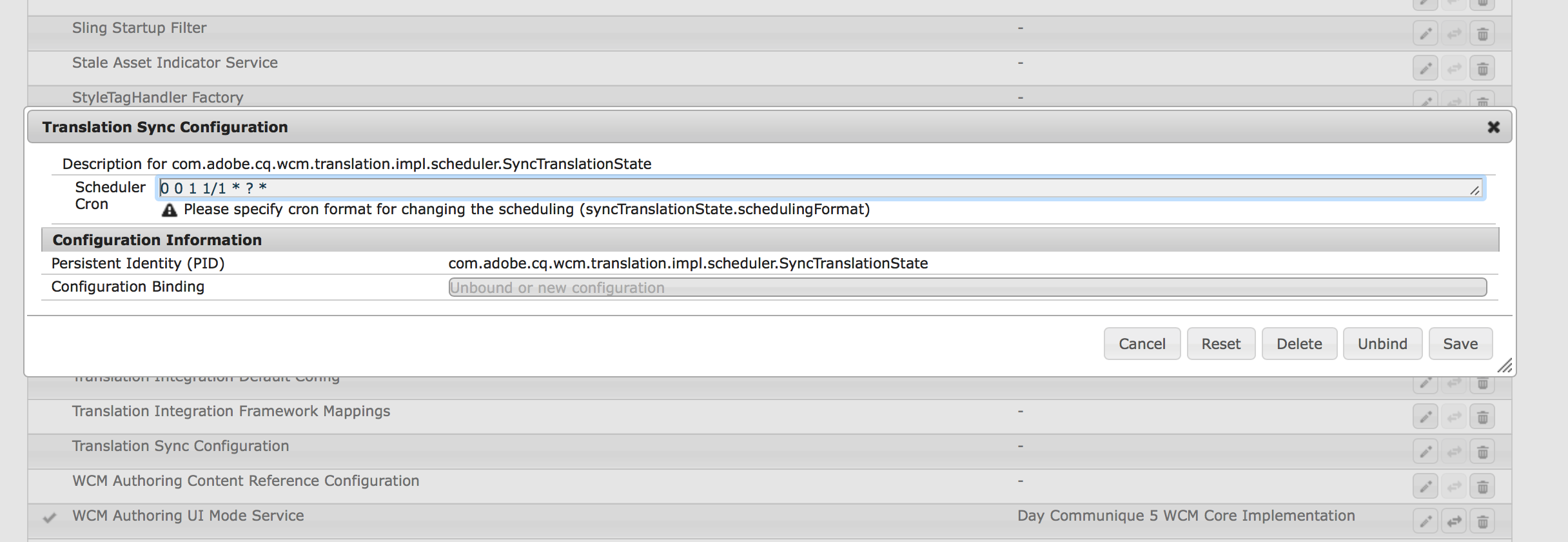The height and width of the screenshot is (542, 1568).
Task: Click the edit pencil for Sling Startup Filter
Action: pos(1426,34)
